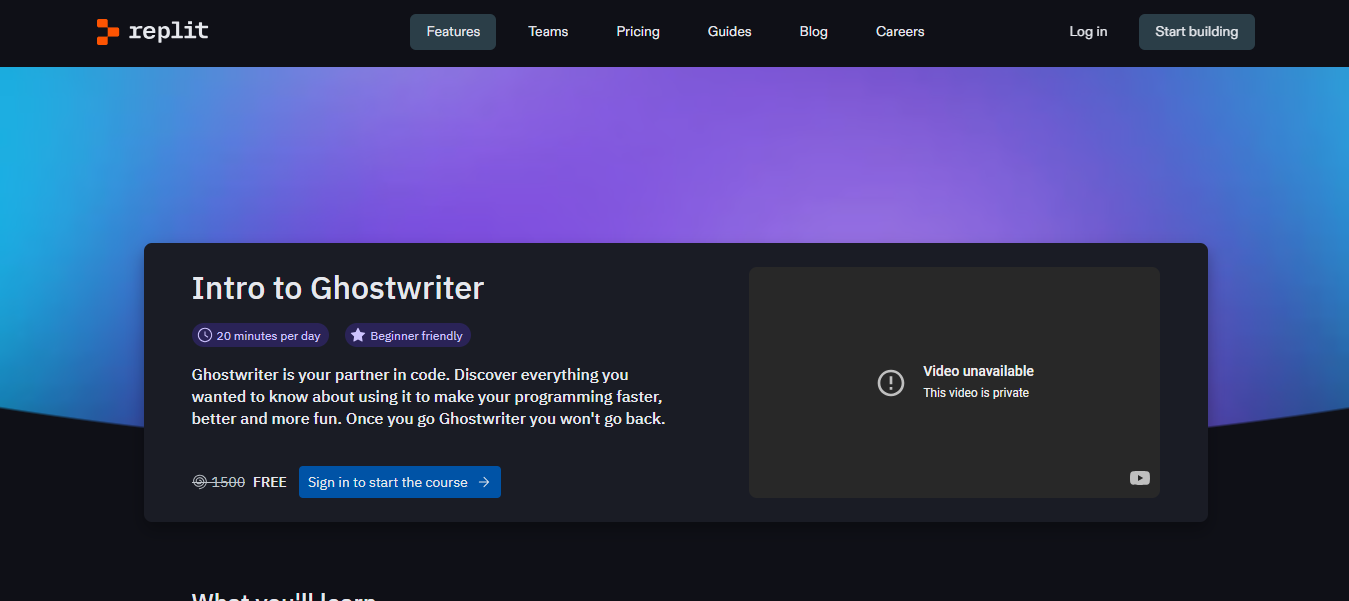The height and width of the screenshot is (601, 1349).
Task: Click the orange Replit logo icon
Action: click(108, 32)
